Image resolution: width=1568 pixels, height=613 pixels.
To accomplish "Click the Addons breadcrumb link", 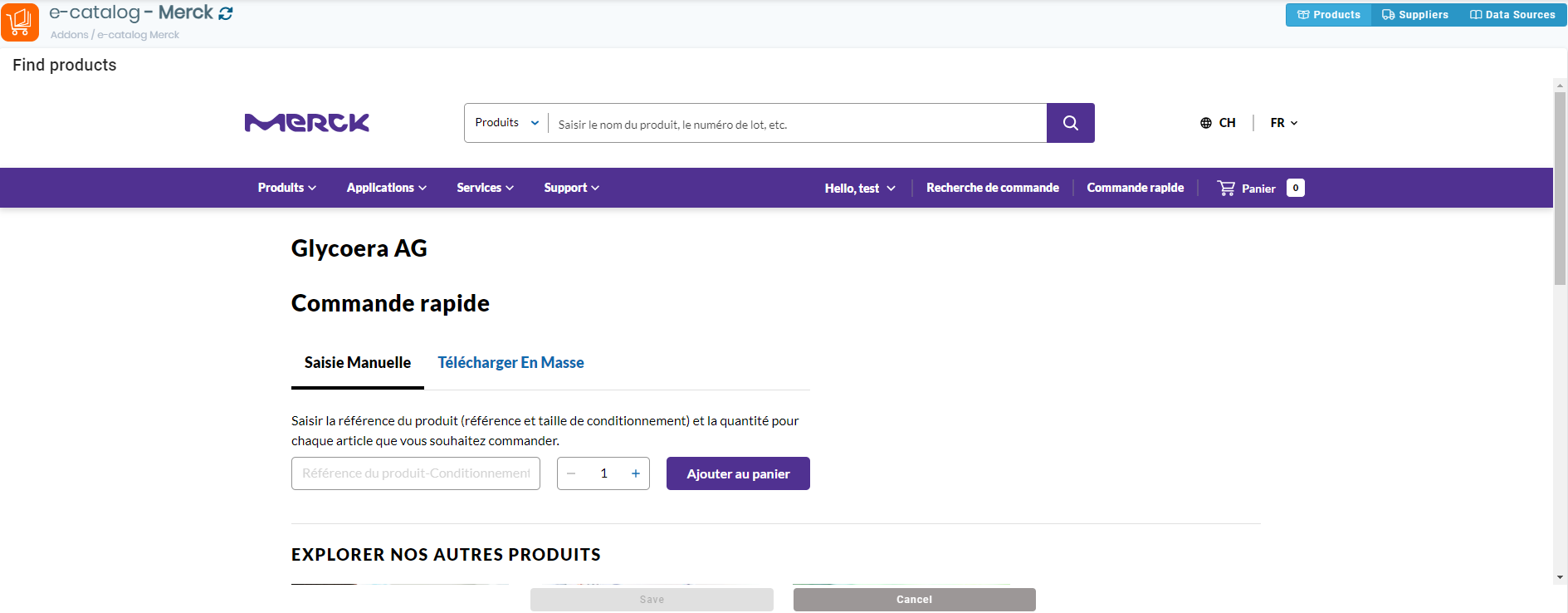I will coord(69,35).
